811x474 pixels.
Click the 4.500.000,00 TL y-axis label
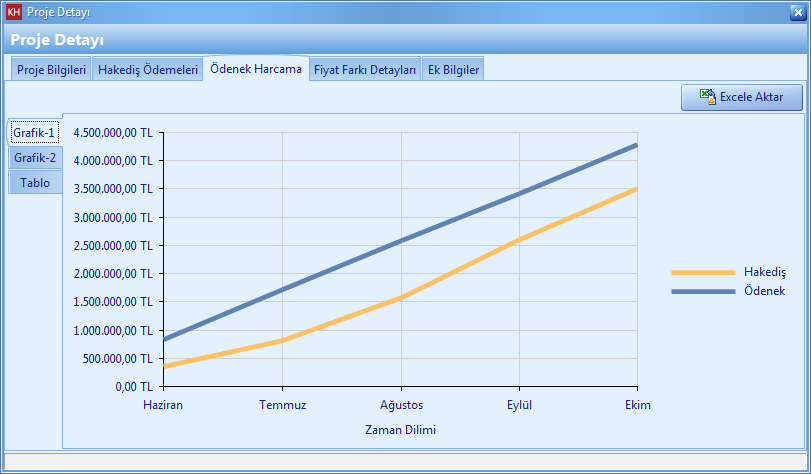pos(113,132)
